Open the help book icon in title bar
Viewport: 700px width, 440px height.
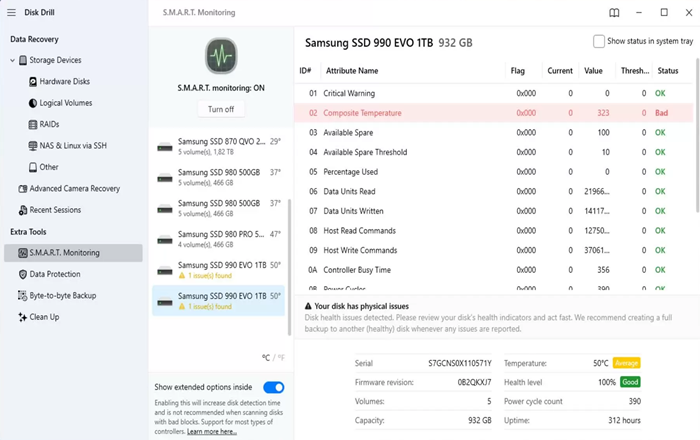614,13
